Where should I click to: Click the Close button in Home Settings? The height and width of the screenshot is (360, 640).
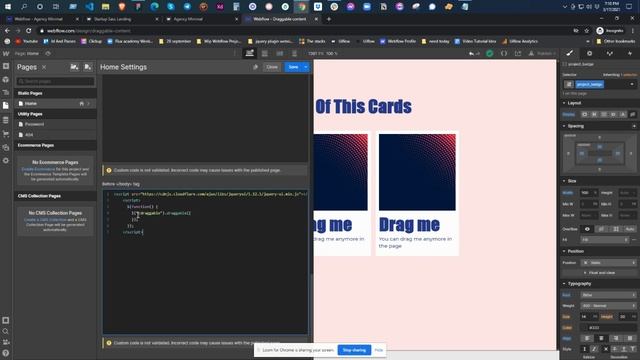click(272, 67)
